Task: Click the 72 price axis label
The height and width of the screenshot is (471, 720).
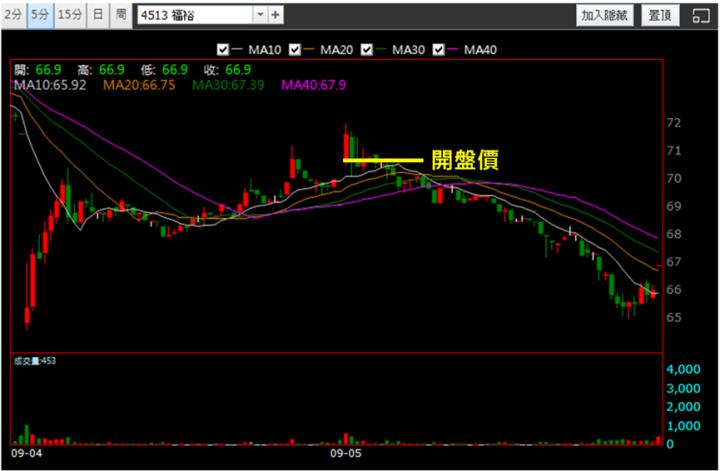Action: [674, 123]
